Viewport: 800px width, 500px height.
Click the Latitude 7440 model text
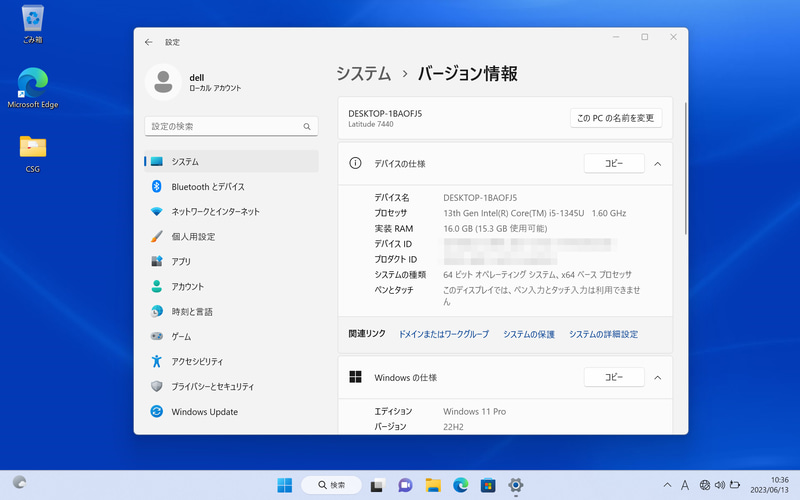click(x=371, y=124)
